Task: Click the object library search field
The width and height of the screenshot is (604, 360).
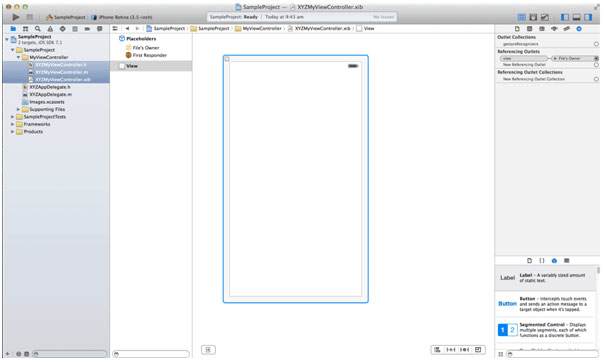Action: coord(552,354)
